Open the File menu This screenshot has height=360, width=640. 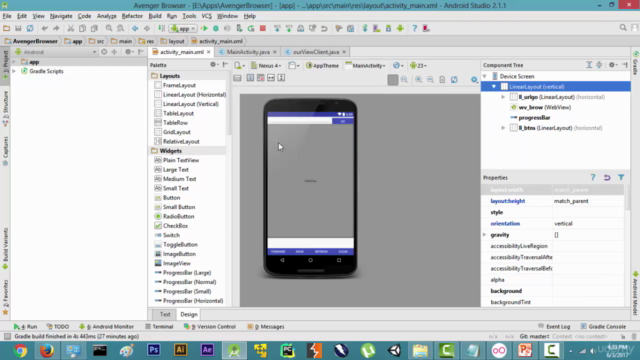(7, 16)
